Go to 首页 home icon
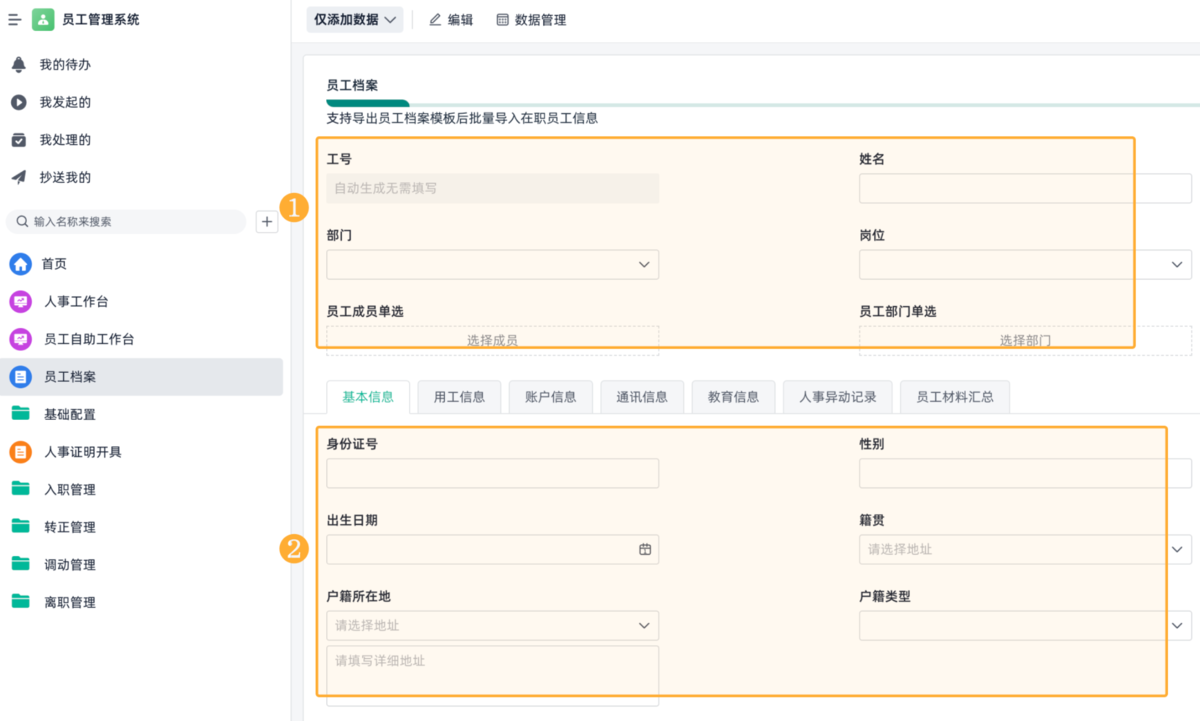Image resolution: width=1200 pixels, height=721 pixels. point(20,264)
